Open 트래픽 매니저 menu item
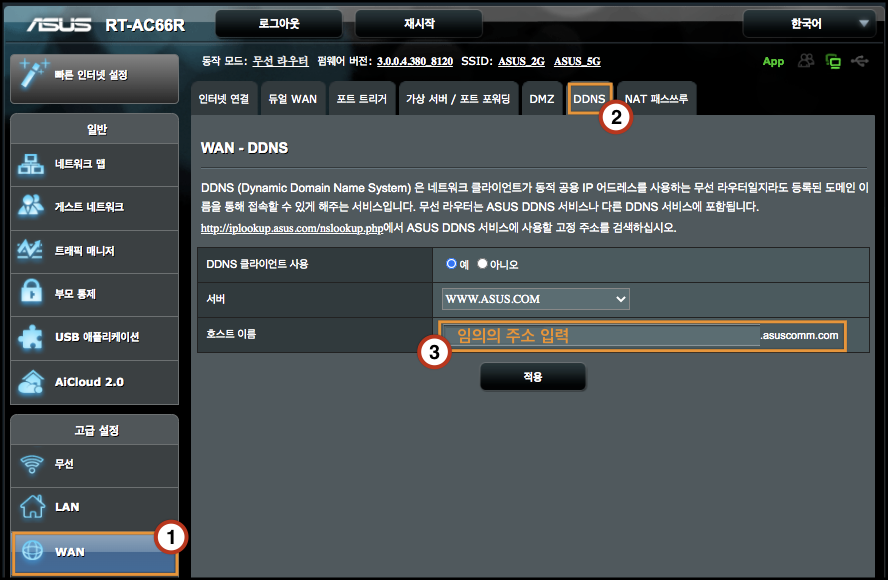This screenshot has width=888, height=580. click(x=95, y=251)
